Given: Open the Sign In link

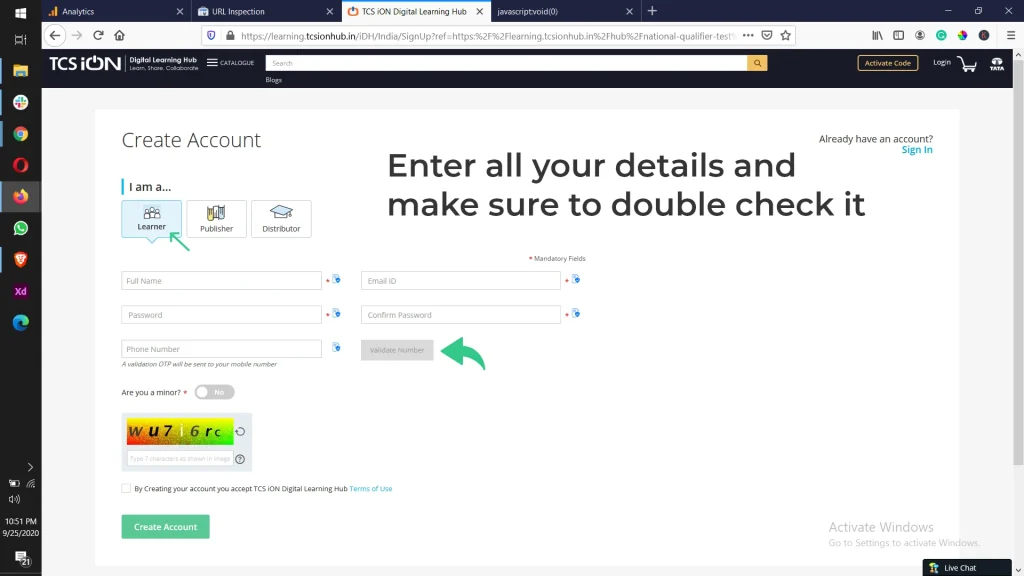Looking at the screenshot, I should coord(916,150).
